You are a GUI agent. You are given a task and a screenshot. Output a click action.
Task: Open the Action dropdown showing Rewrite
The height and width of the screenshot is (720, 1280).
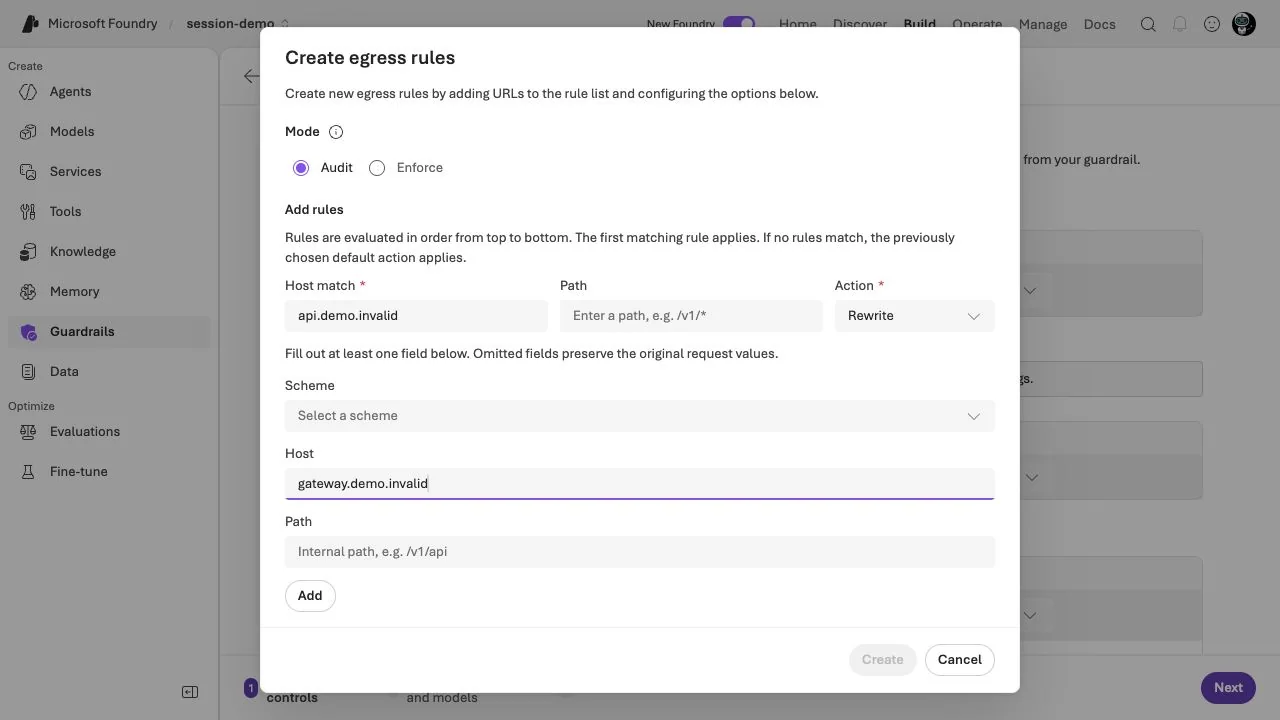[x=914, y=316]
